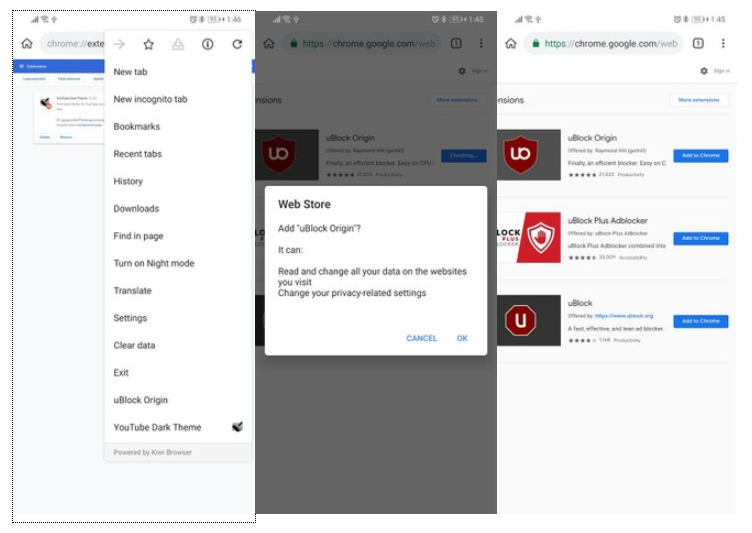Screen dimensions: 752x533
Task: Click the YouTube Dark Theme brush icon in the menu
Action: (x=237, y=426)
